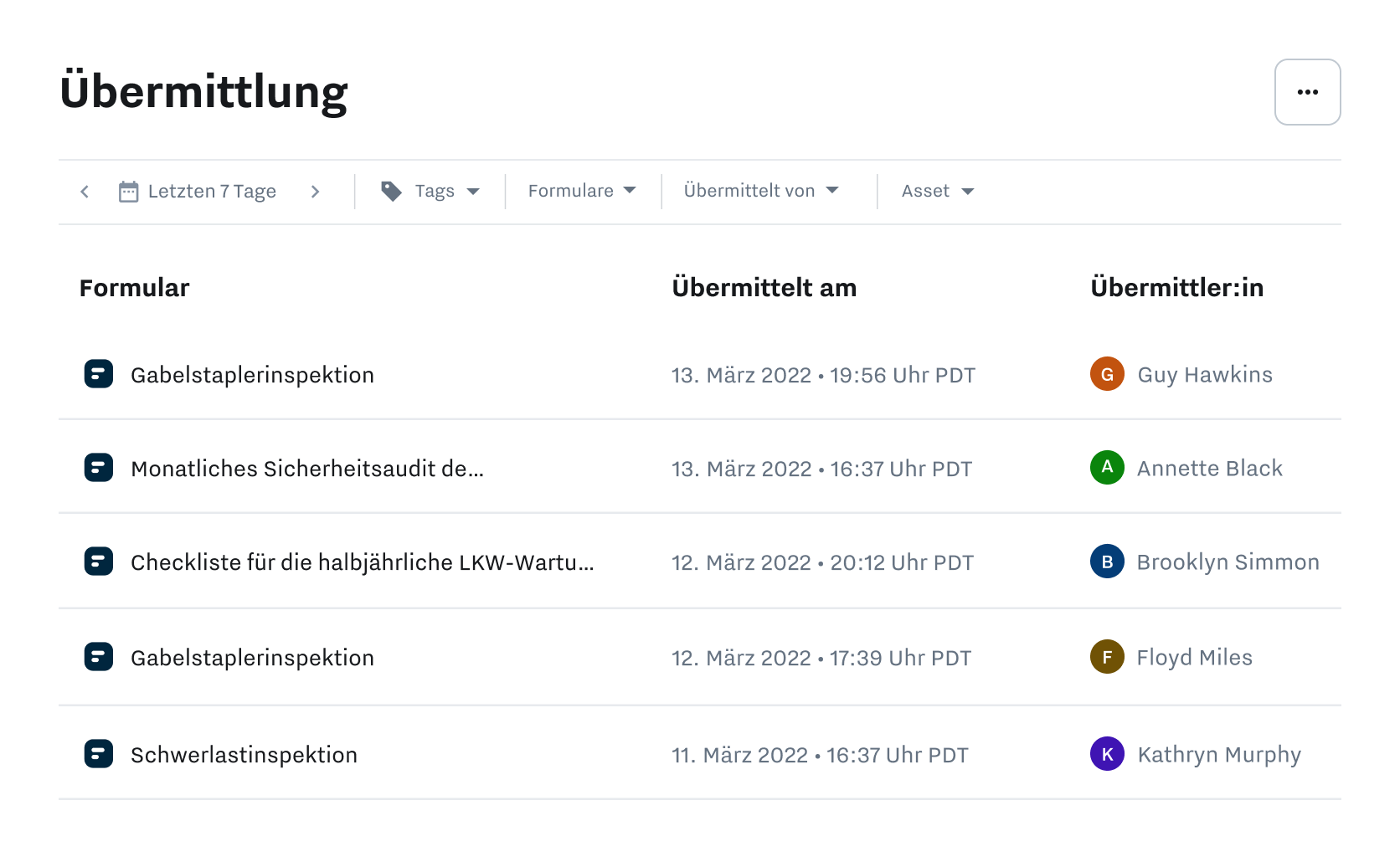The image size is (1400, 867).
Task: Sort by the Übermittelt am column header
Action: (x=764, y=287)
